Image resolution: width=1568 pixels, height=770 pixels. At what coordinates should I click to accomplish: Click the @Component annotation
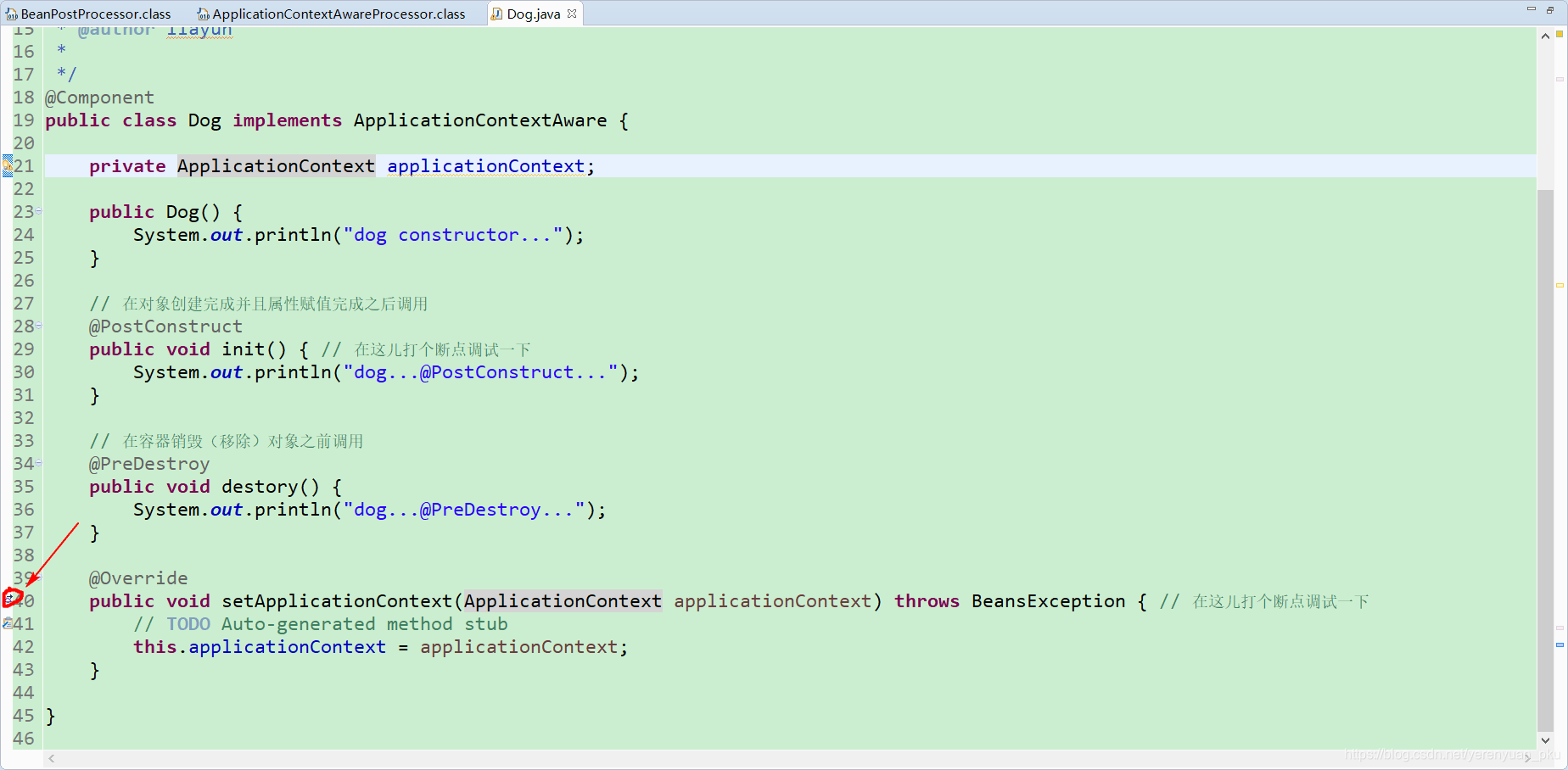point(99,98)
